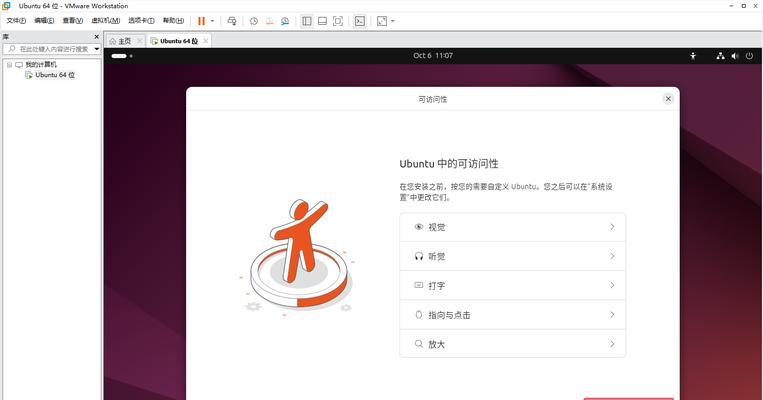Toggle the thumbnail bar view icon
763x400 pixels.
point(322,21)
